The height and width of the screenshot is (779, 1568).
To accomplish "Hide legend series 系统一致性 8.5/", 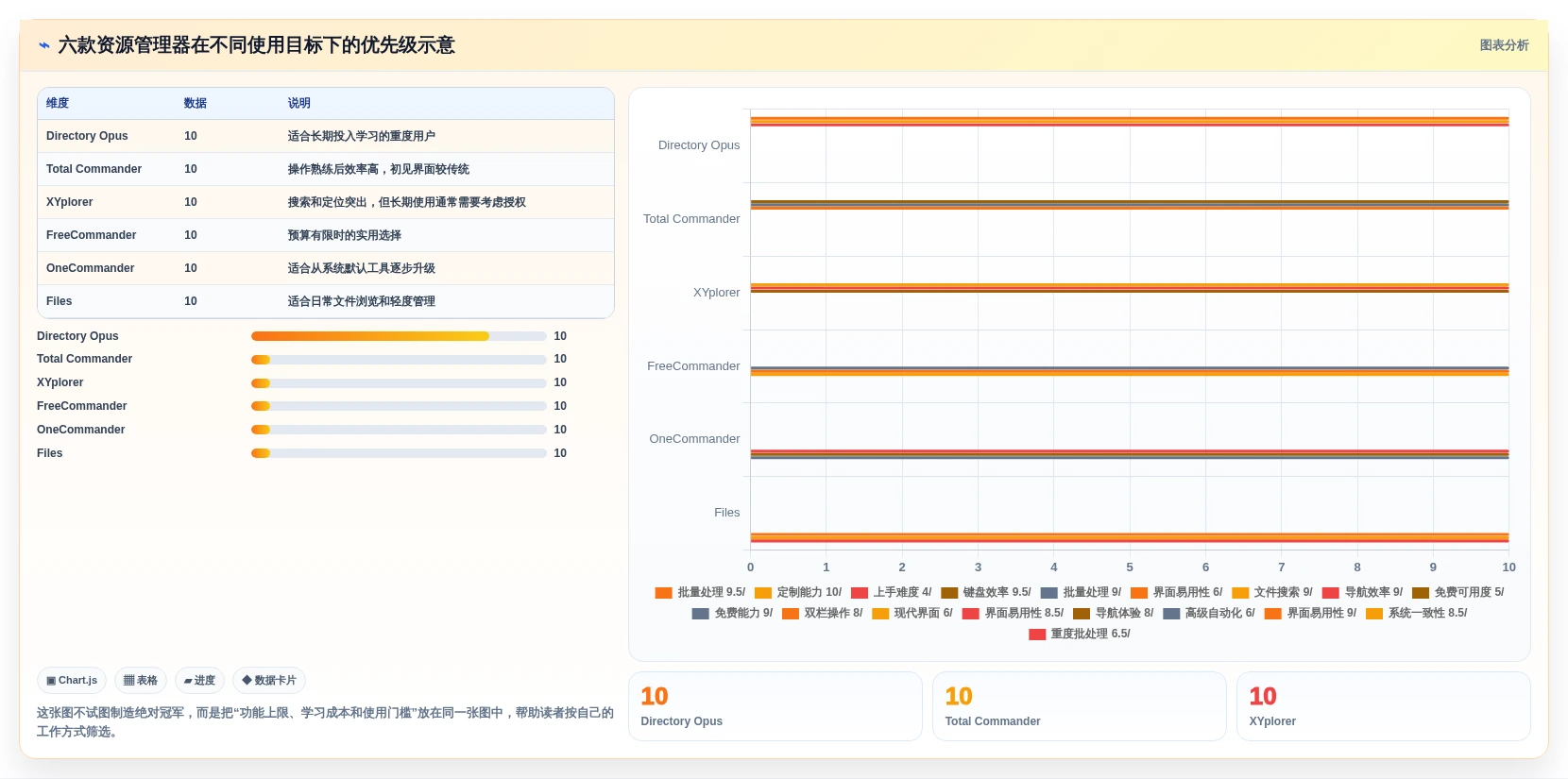I will click(1416, 613).
